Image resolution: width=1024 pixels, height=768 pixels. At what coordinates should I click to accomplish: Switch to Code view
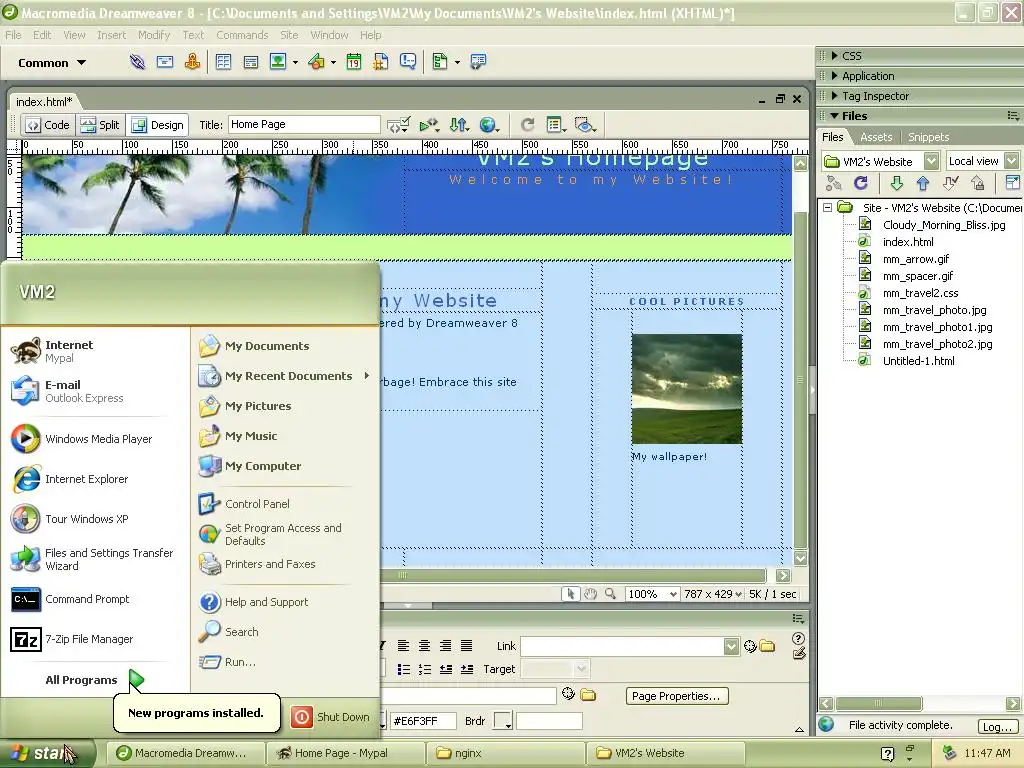(47, 125)
